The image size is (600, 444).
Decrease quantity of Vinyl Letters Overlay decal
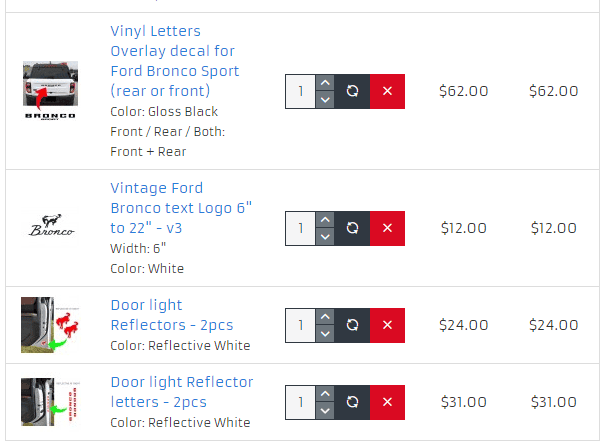324,100
